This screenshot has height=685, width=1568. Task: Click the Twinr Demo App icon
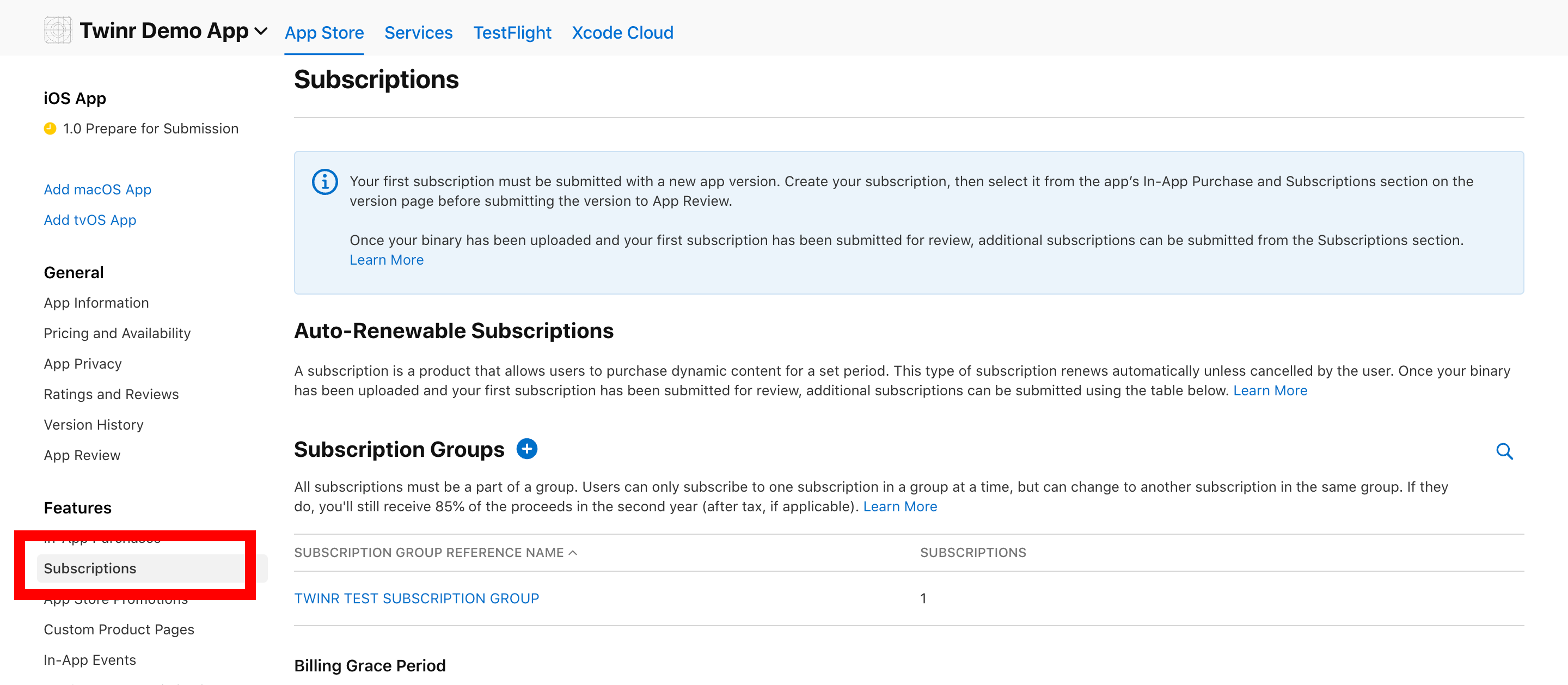click(x=58, y=30)
